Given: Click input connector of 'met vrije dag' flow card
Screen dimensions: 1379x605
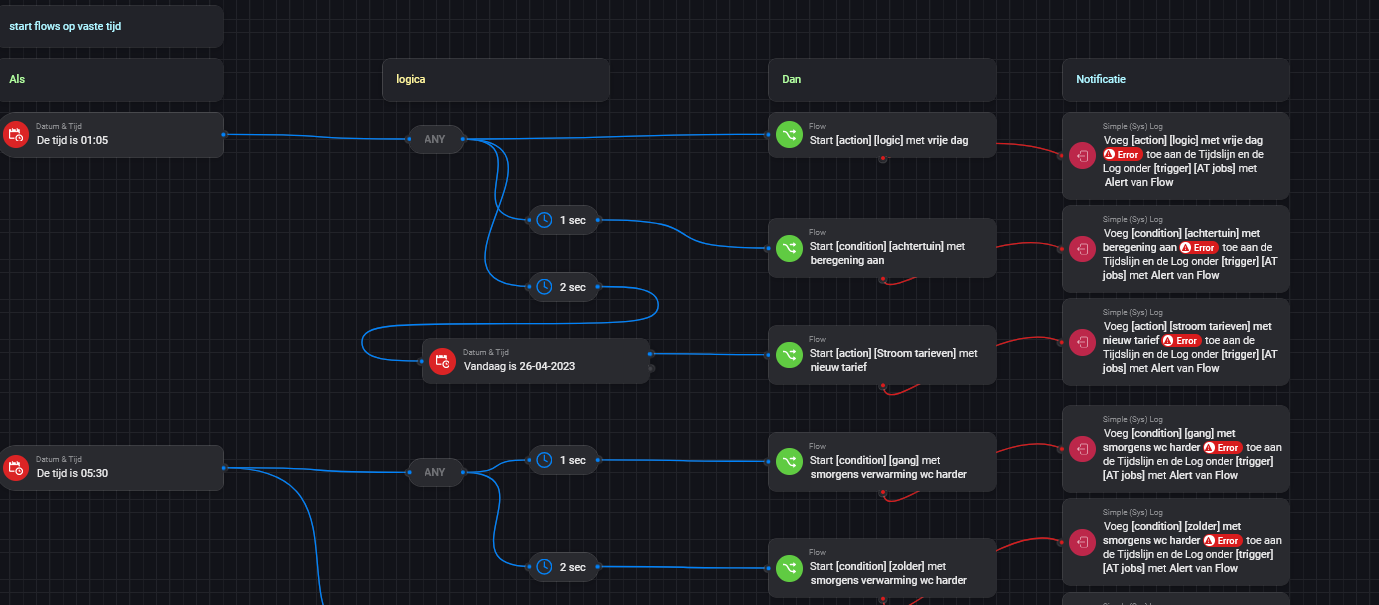Looking at the screenshot, I should [769, 134].
